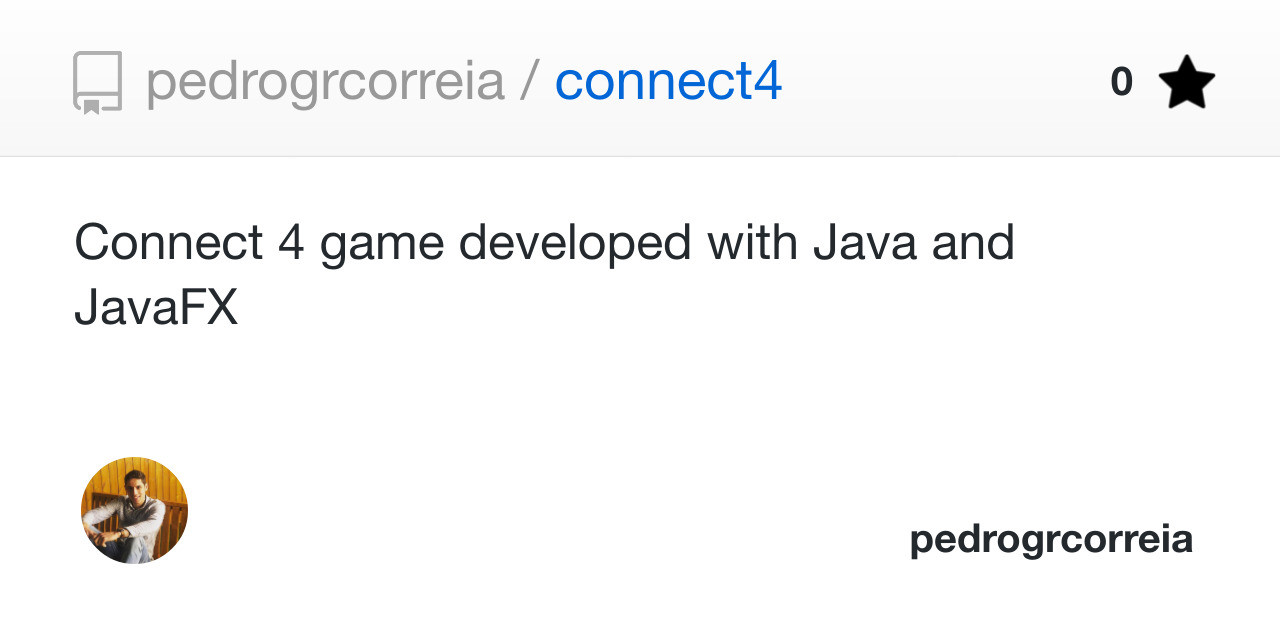This screenshot has height=640, width=1280.
Task: Click the pedrogrcorreia username at bottom right
Action: point(1049,538)
